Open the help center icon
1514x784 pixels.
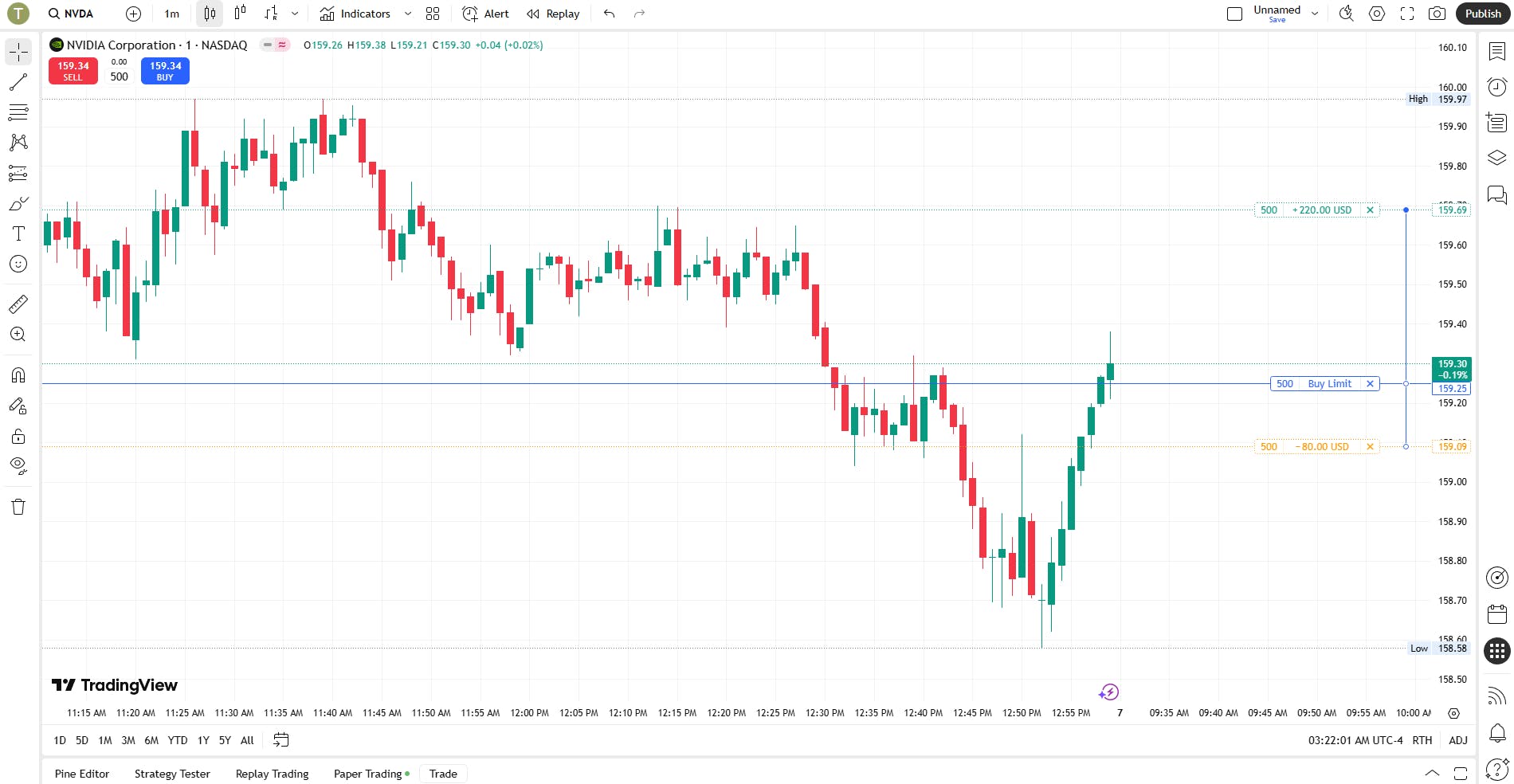tap(1497, 769)
